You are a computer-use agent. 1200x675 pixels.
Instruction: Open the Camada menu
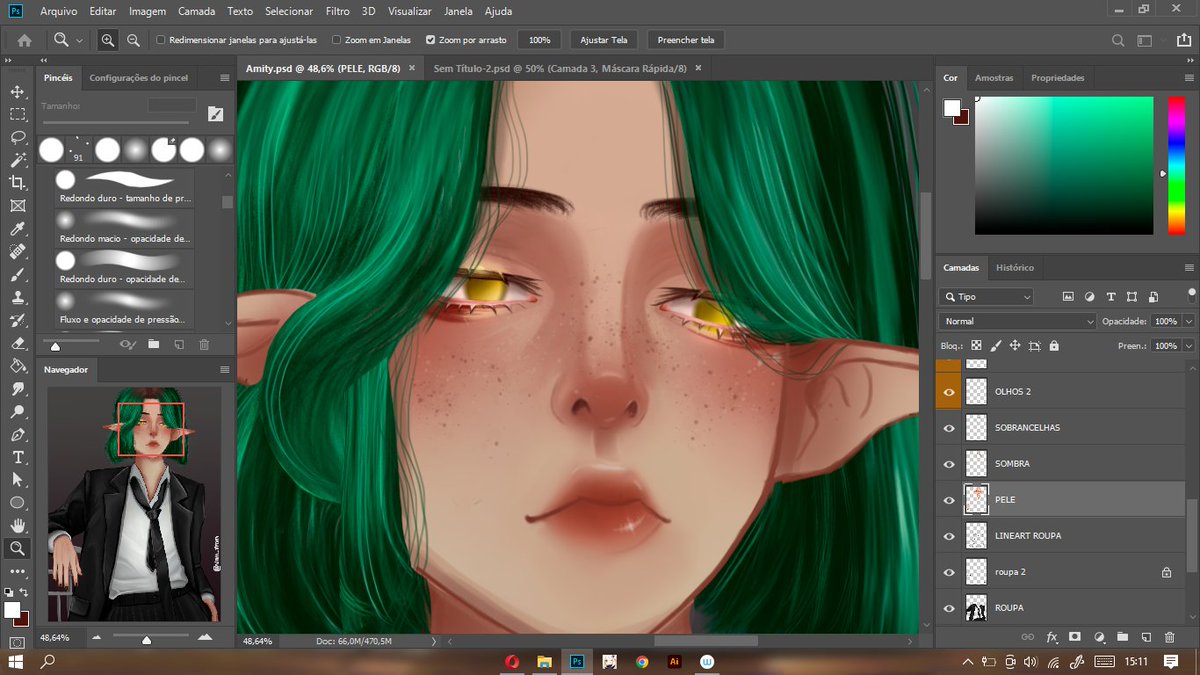point(196,11)
